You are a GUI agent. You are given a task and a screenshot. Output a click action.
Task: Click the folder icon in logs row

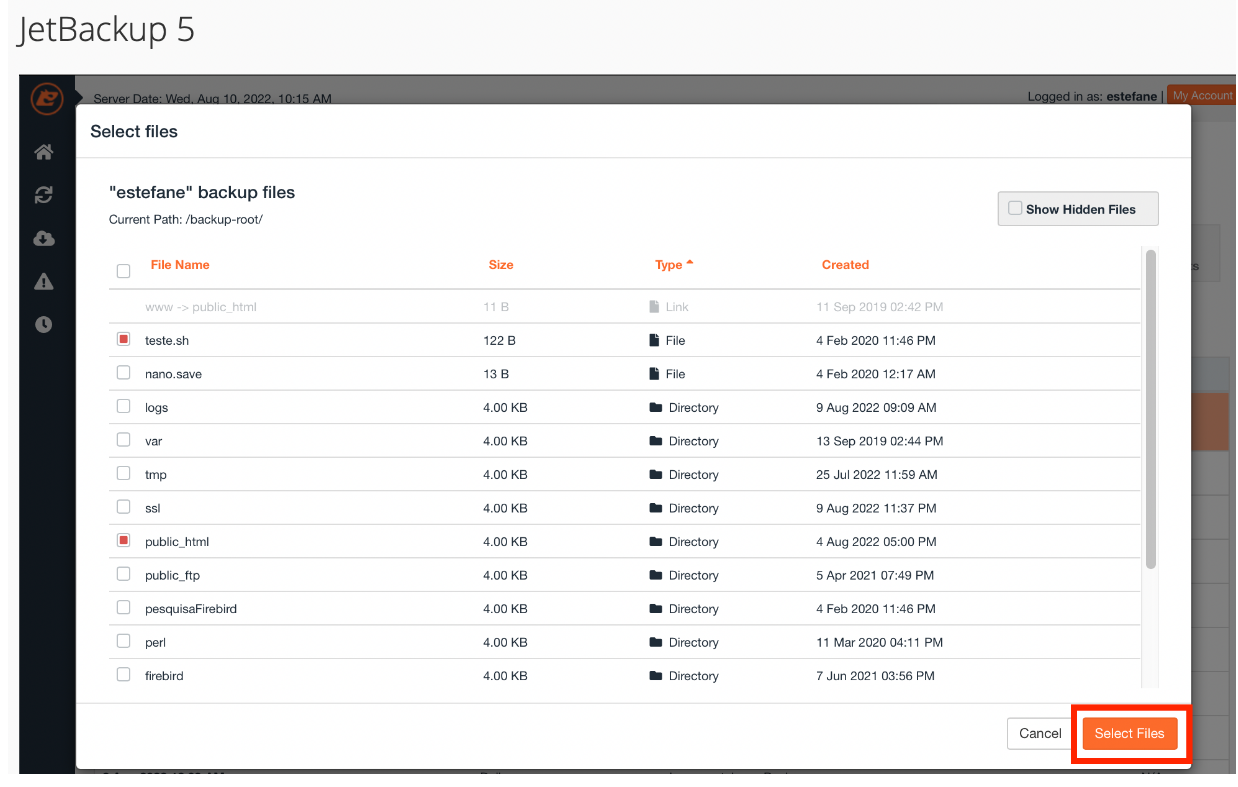656,408
